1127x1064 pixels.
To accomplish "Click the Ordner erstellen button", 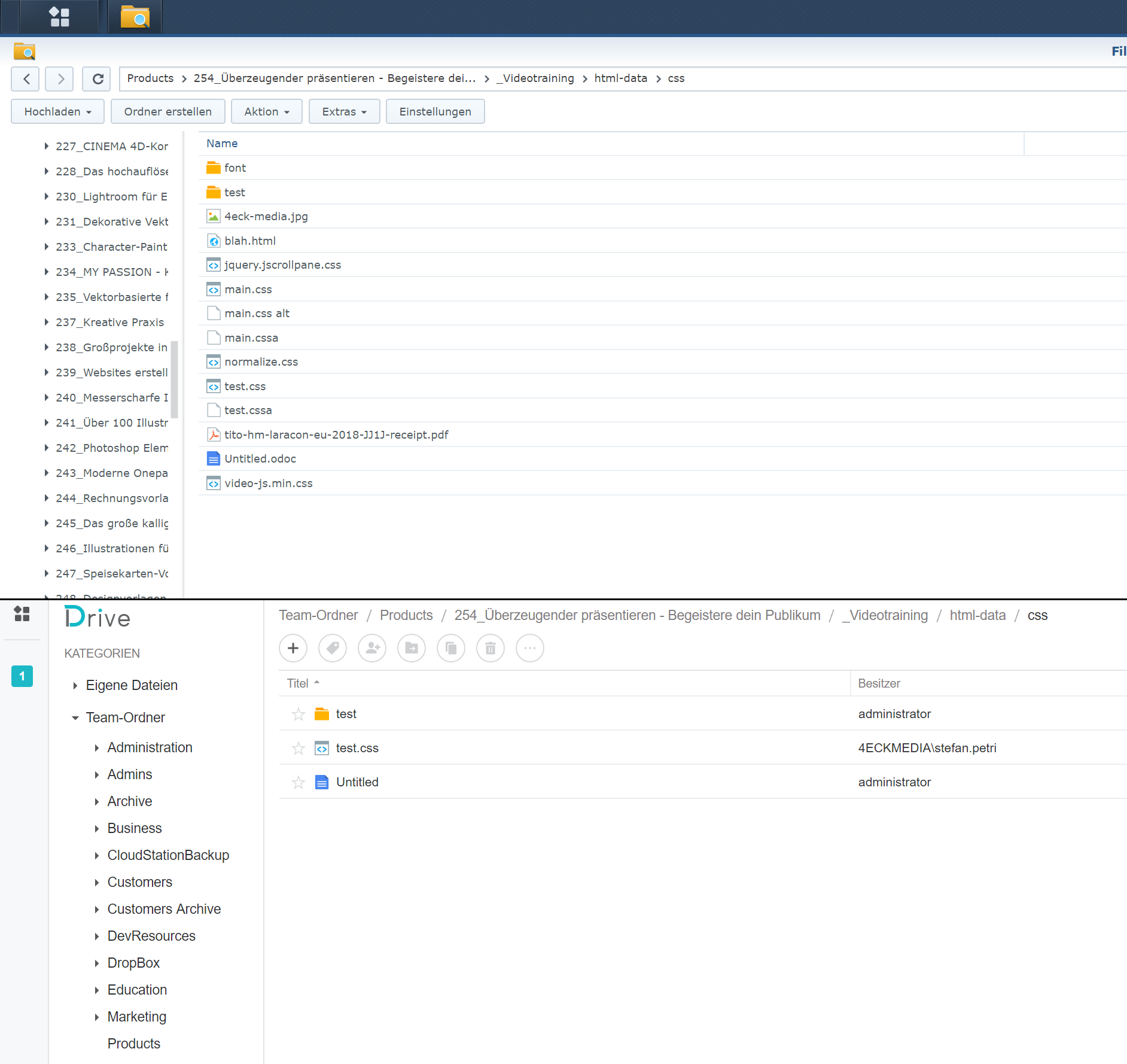I will (x=168, y=111).
